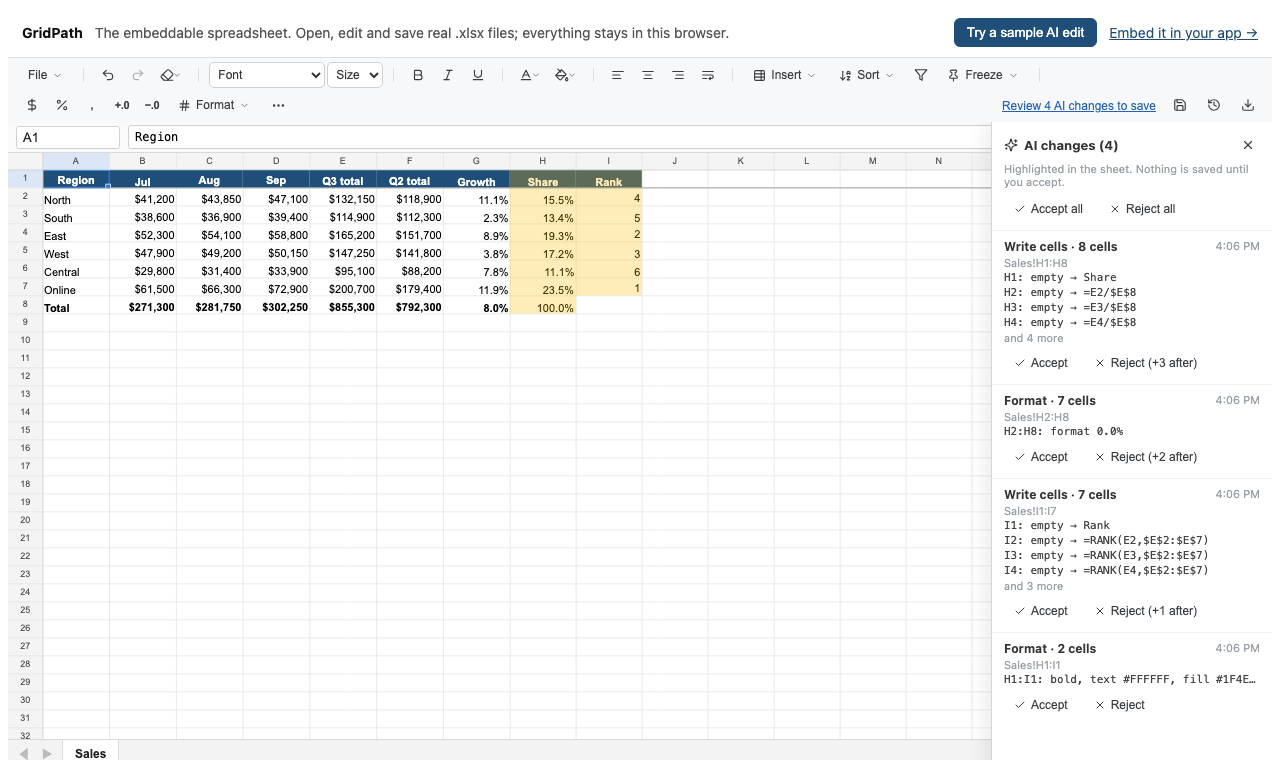Select cell showing 100.0%

543,307
